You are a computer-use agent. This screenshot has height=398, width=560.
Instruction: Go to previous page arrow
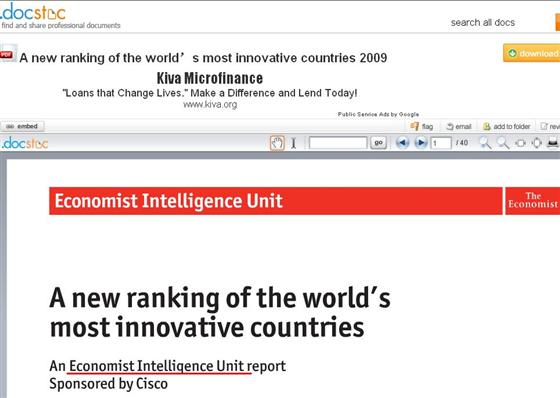click(x=402, y=143)
